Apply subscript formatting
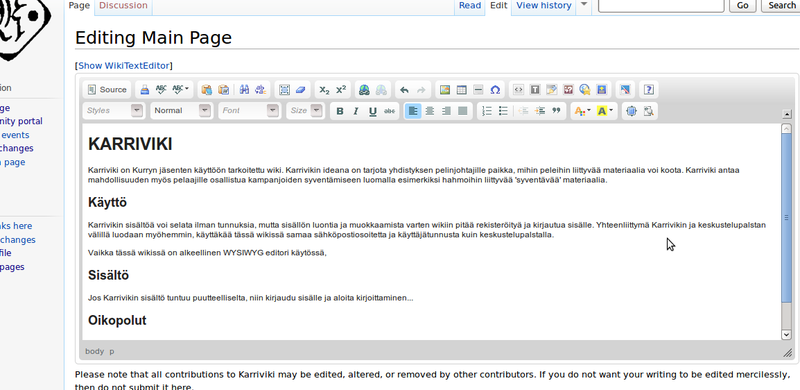The image size is (800, 390). tap(324, 90)
